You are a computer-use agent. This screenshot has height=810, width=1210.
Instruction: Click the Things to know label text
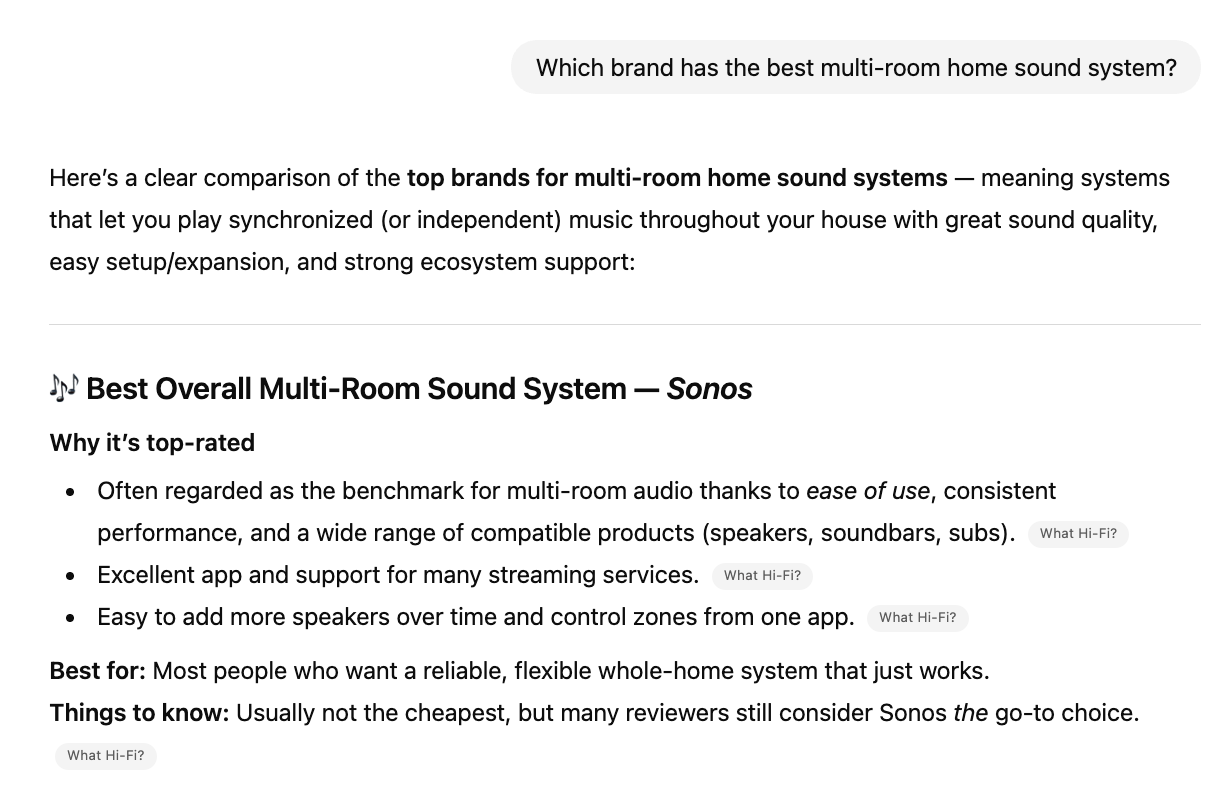(138, 712)
